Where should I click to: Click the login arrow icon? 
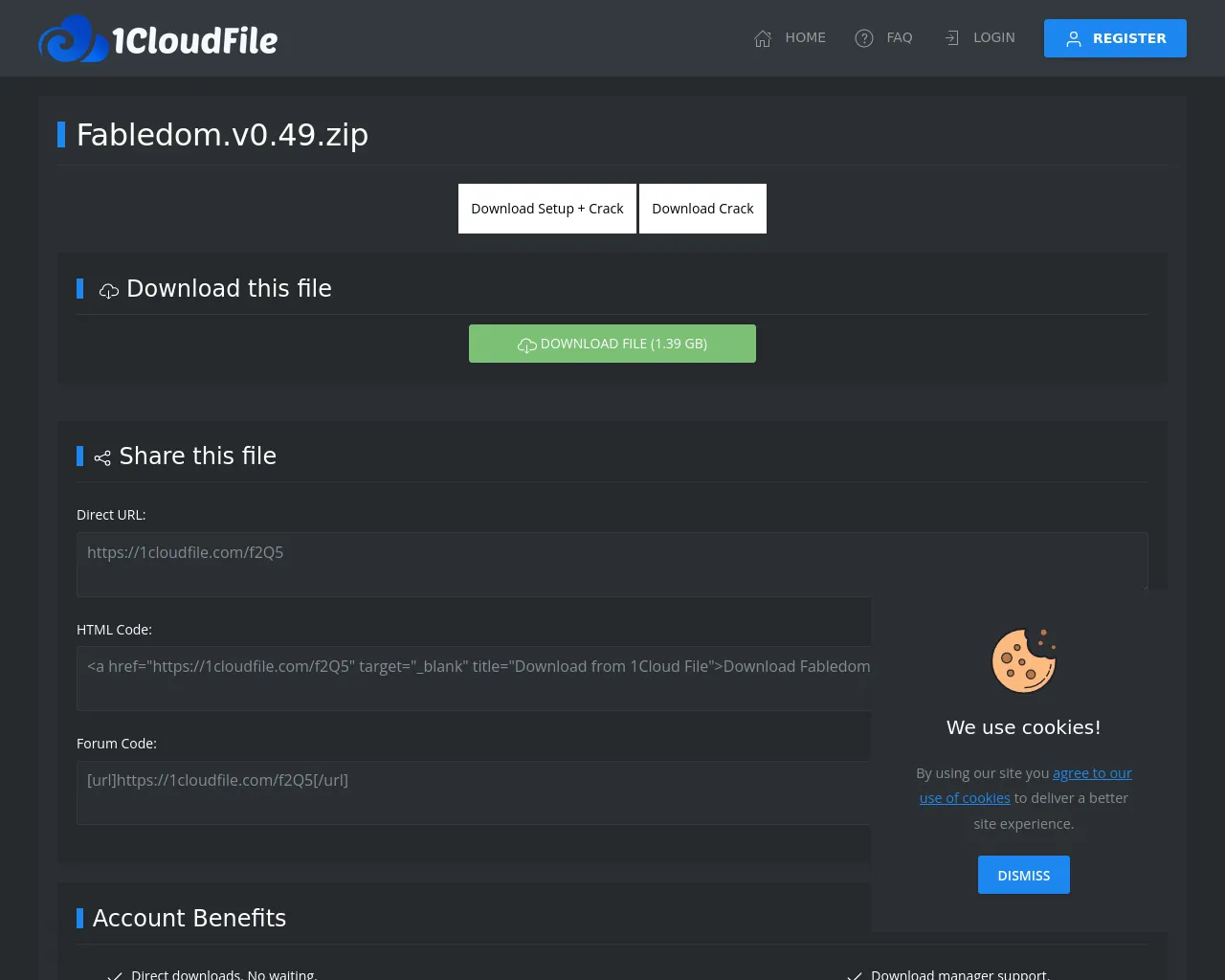pyautogui.click(x=951, y=38)
